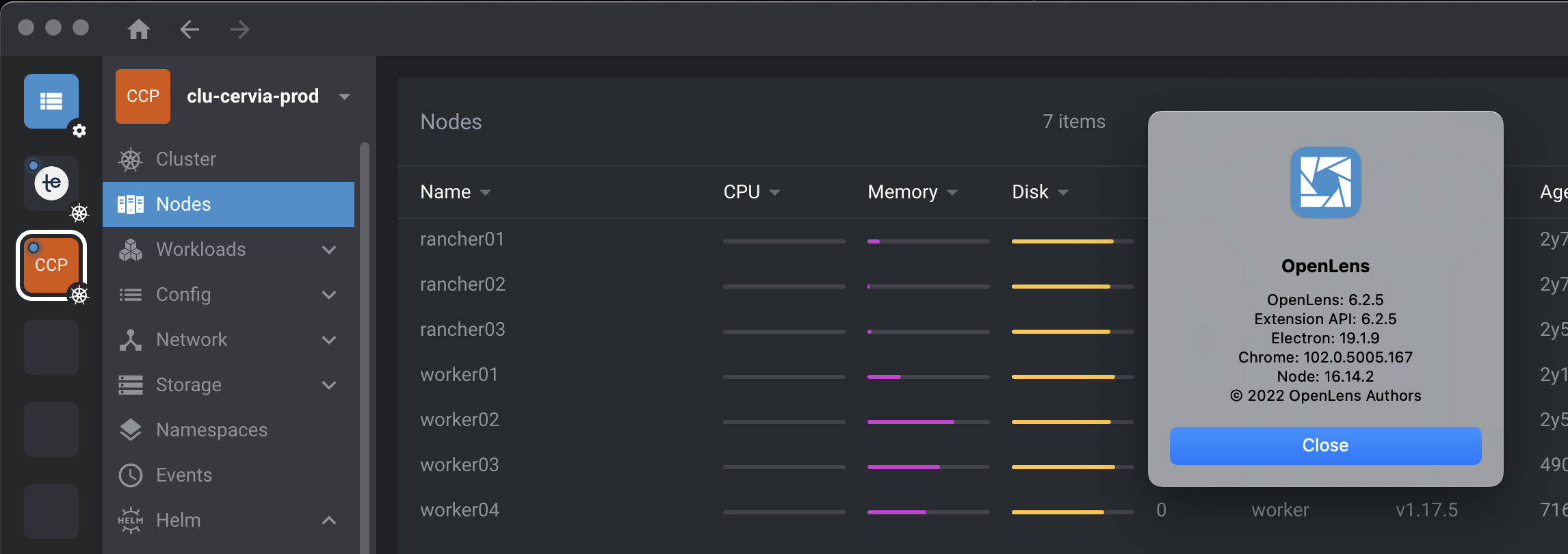Open Events via the clock icon
This screenshot has height=554, width=1568.
coord(131,475)
